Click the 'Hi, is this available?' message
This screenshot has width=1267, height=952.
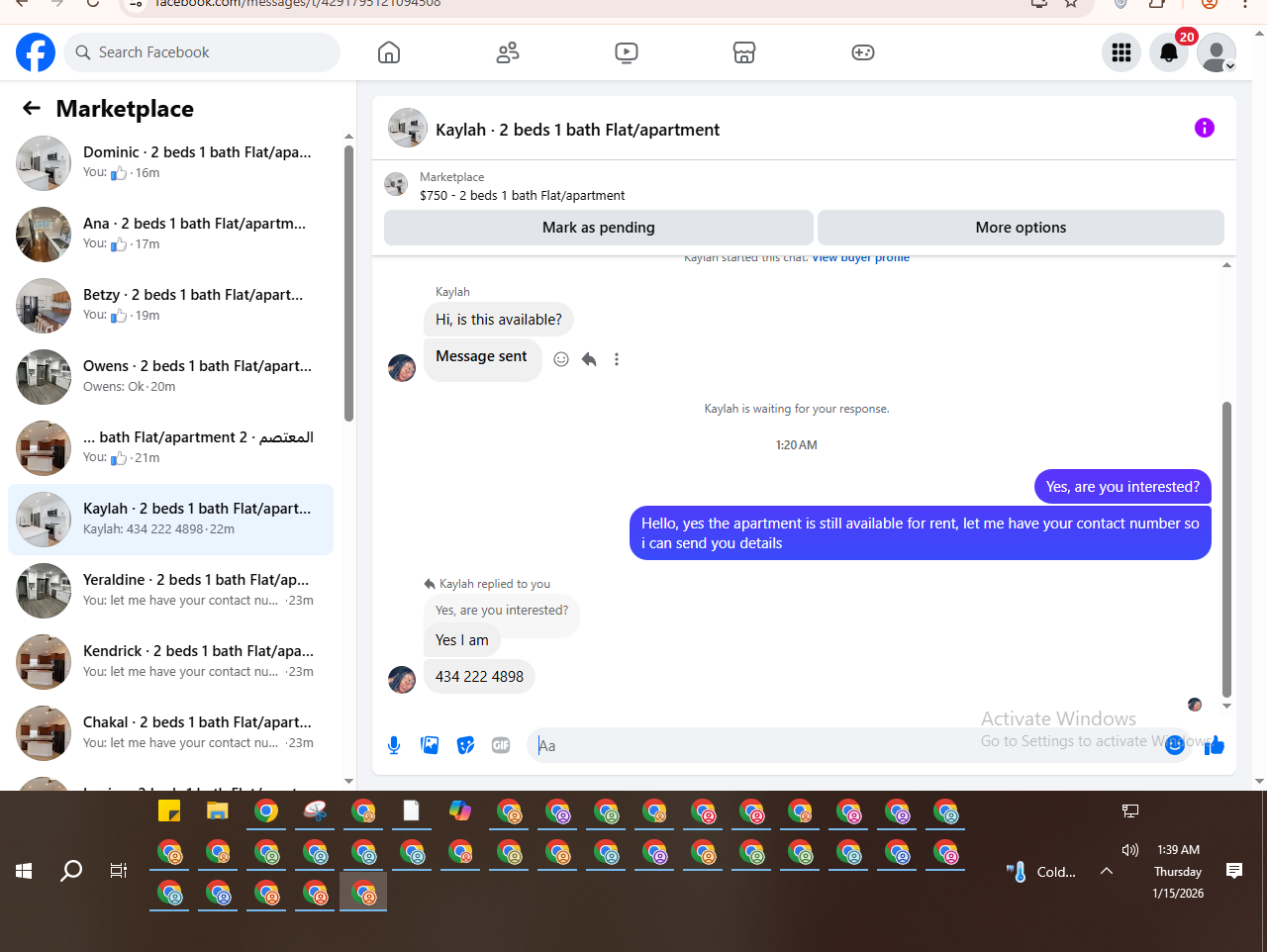[499, 320]
